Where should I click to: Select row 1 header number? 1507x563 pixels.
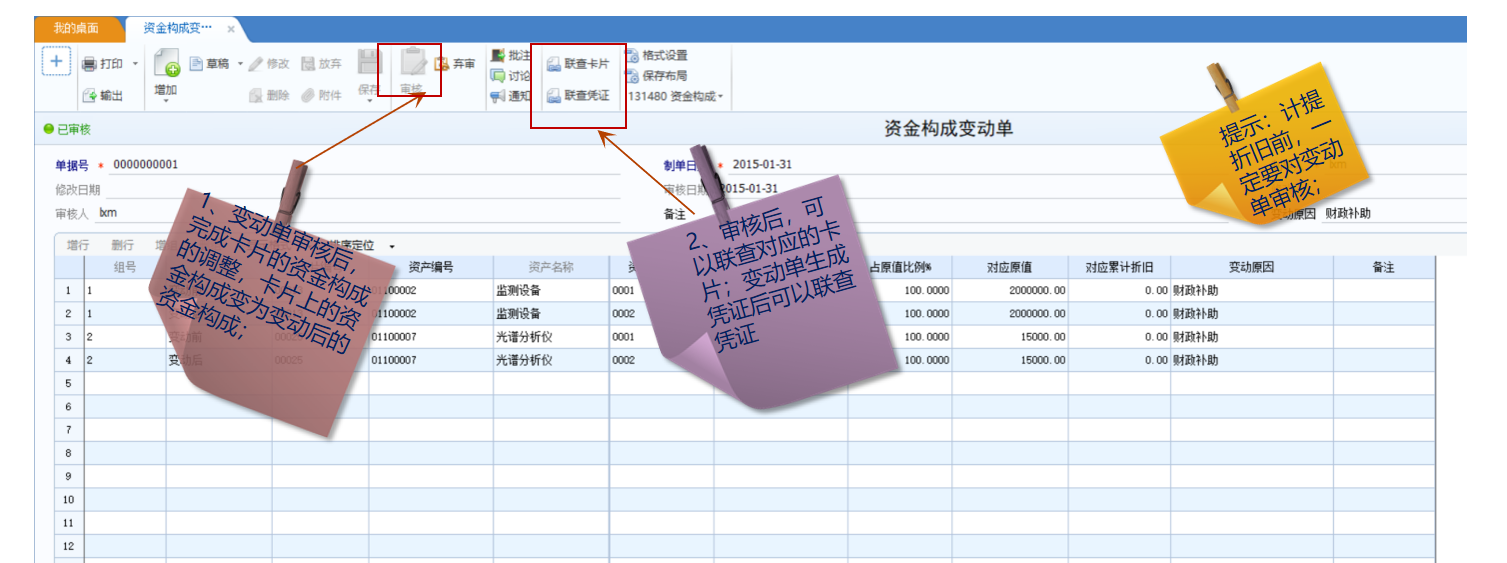coord(69,291)
